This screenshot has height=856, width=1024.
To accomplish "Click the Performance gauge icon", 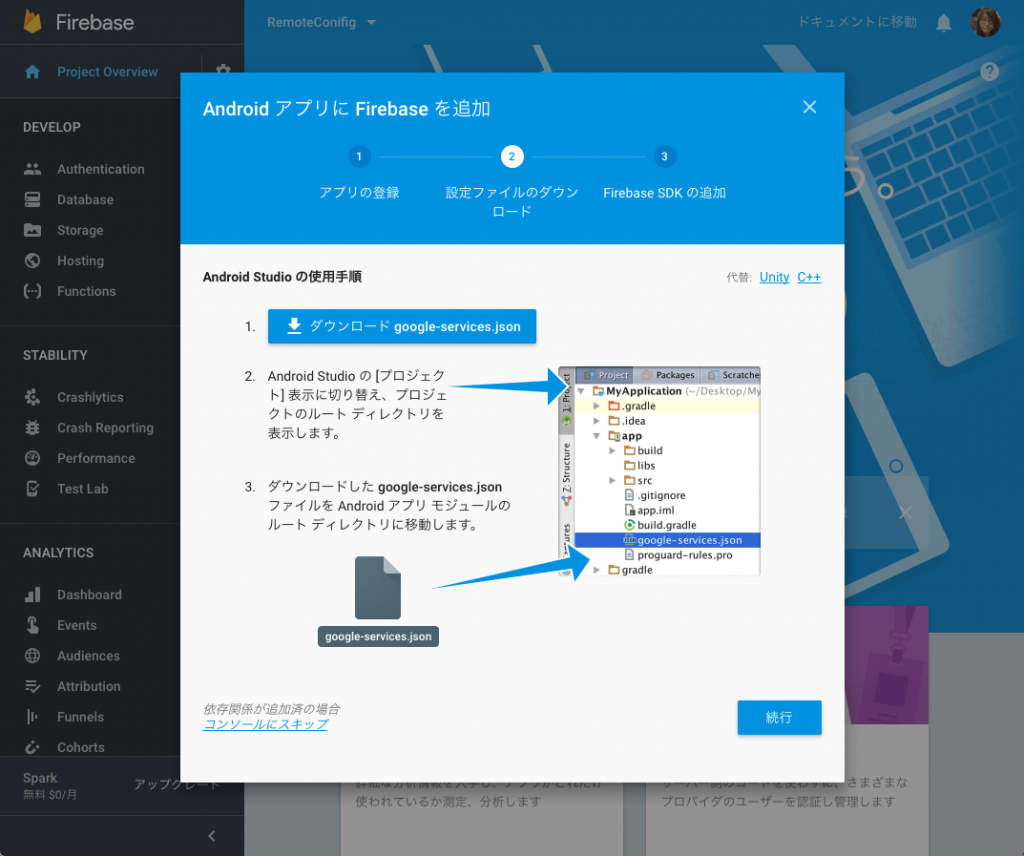I will 32,458.
